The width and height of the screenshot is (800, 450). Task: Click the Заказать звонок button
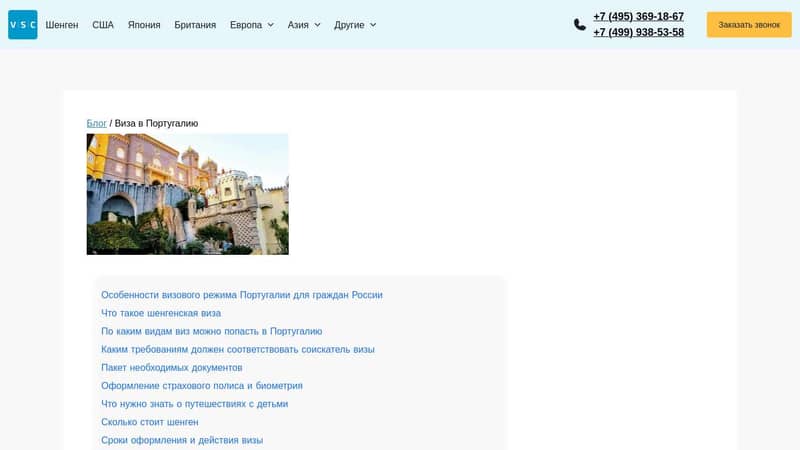pyautogui.click(x=749, y=24)
